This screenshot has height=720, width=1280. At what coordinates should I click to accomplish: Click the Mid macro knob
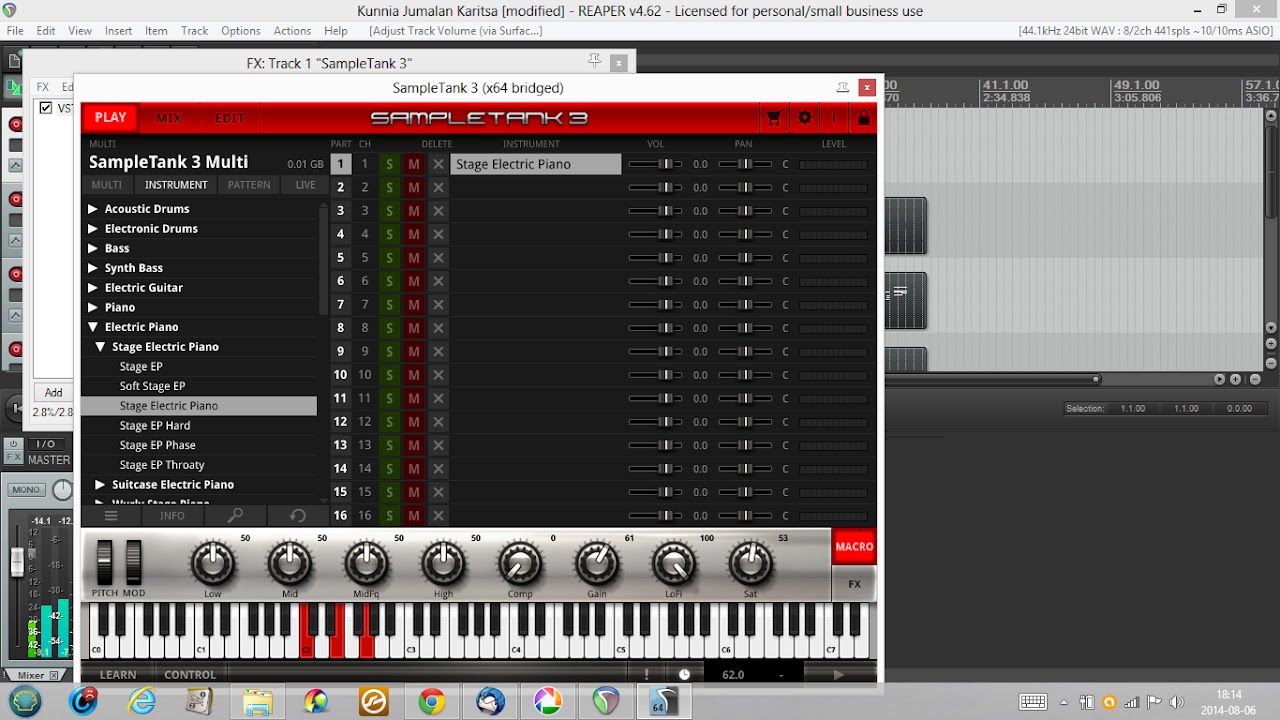[289, 564]
